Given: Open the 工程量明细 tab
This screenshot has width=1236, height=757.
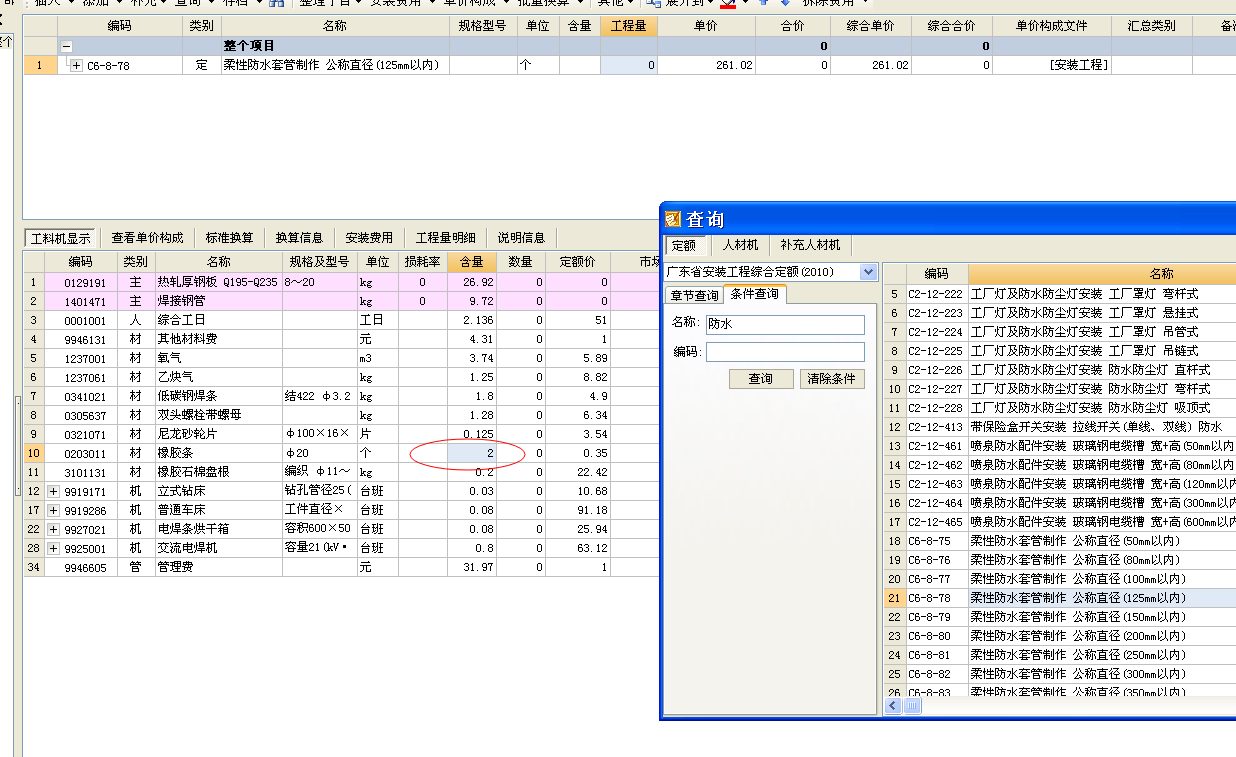Looking at the screenshot, I should (446, 238).
